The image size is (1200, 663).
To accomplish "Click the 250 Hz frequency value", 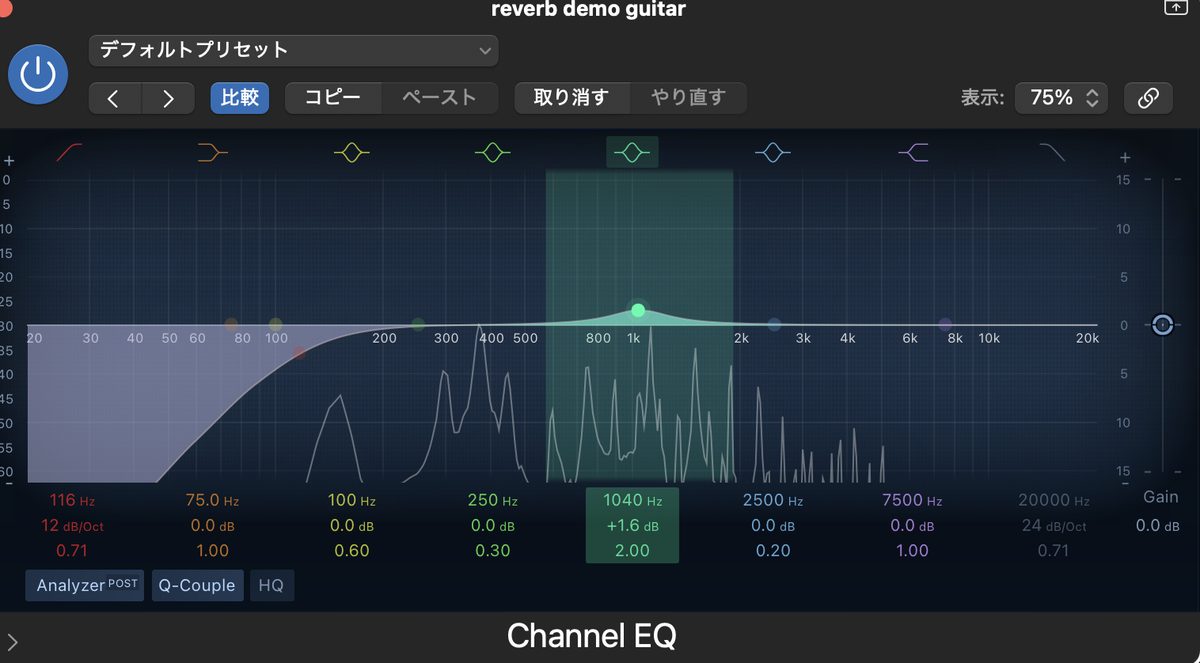I will point(493,500).
